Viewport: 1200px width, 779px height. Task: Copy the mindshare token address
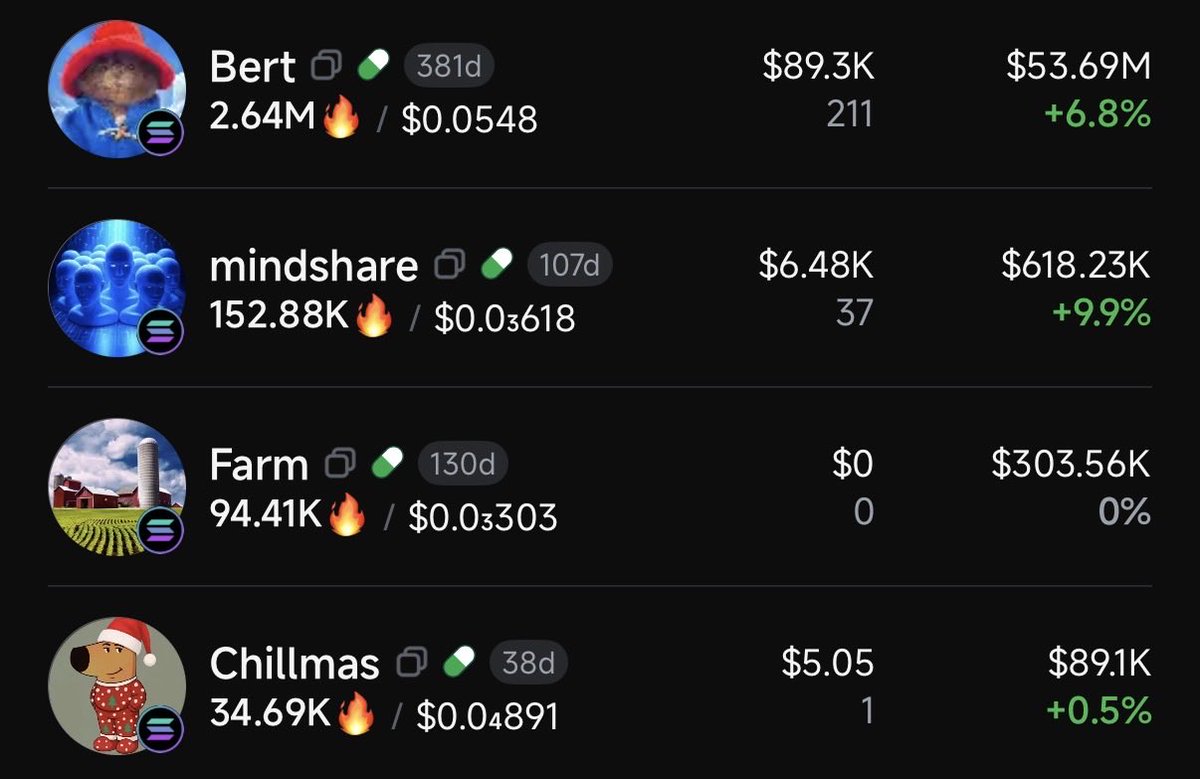click(449, 265)
